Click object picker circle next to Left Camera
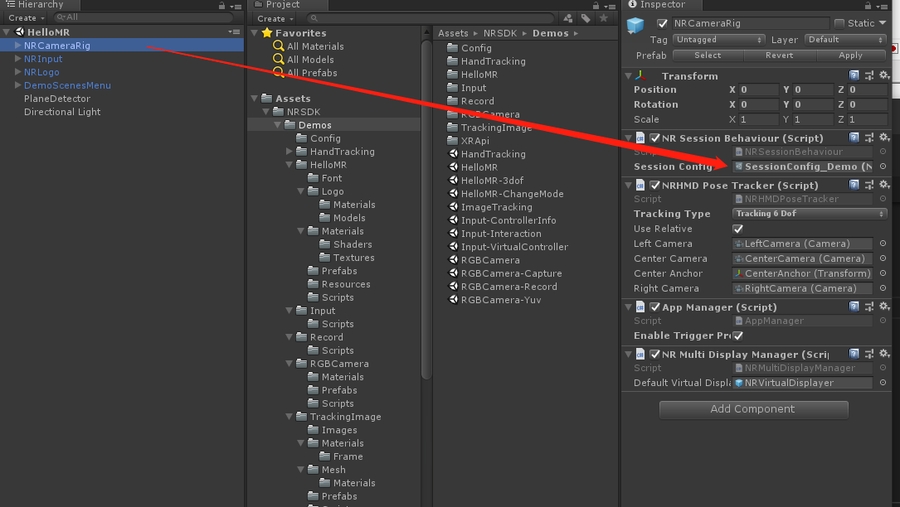The height and width of the screenshot is (507, 900). (883, 244)
